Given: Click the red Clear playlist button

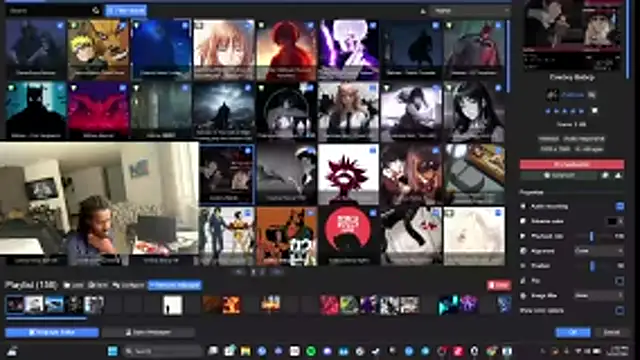Looking at the screenshot, I should [x=499, y=285].
